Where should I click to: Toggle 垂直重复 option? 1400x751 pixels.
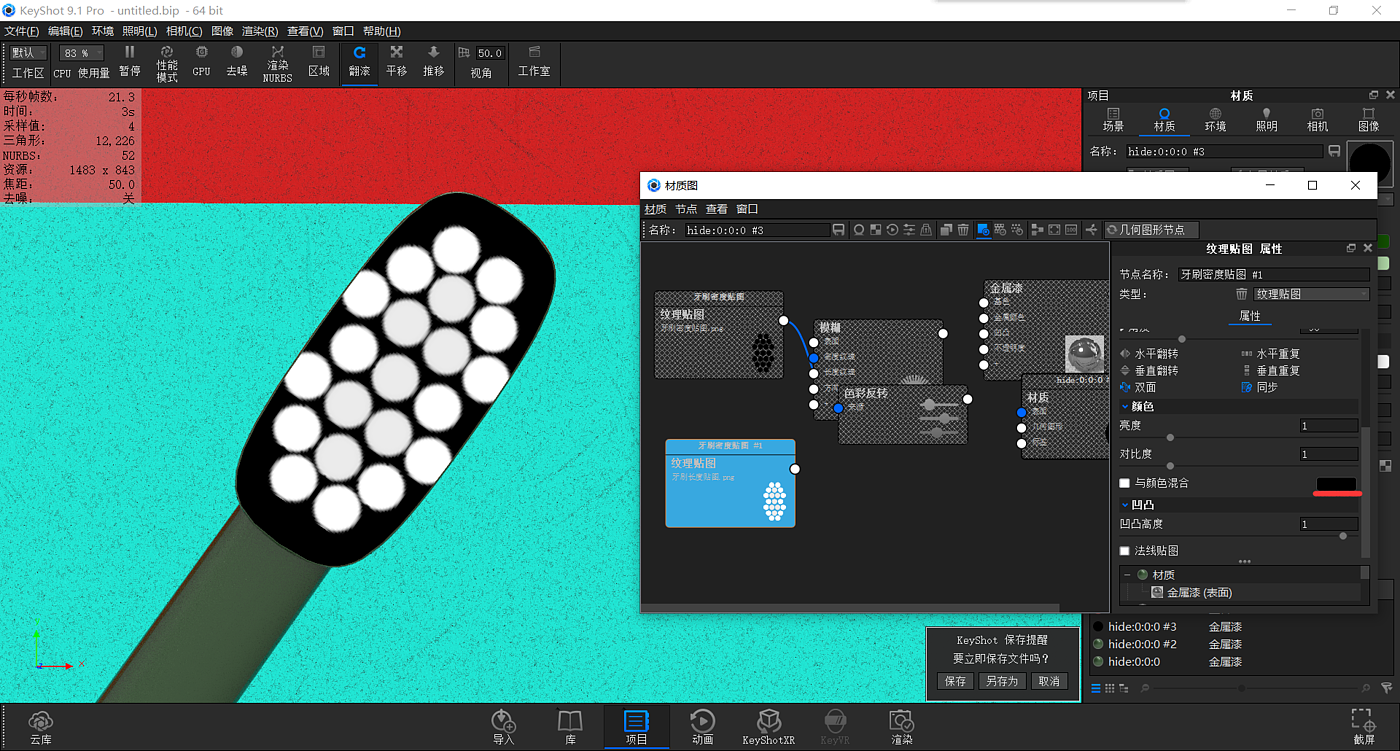pyautogui.click(x=1270, y=371)
